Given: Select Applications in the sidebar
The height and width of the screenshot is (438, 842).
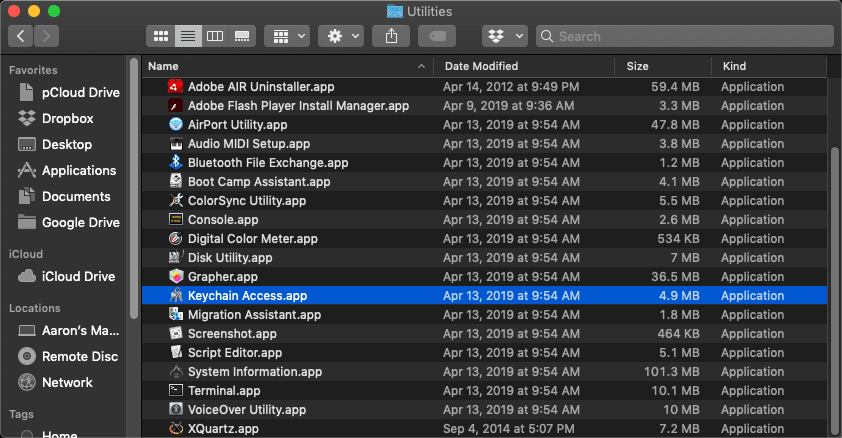Looking at the screenshot, I should point(79,171).
